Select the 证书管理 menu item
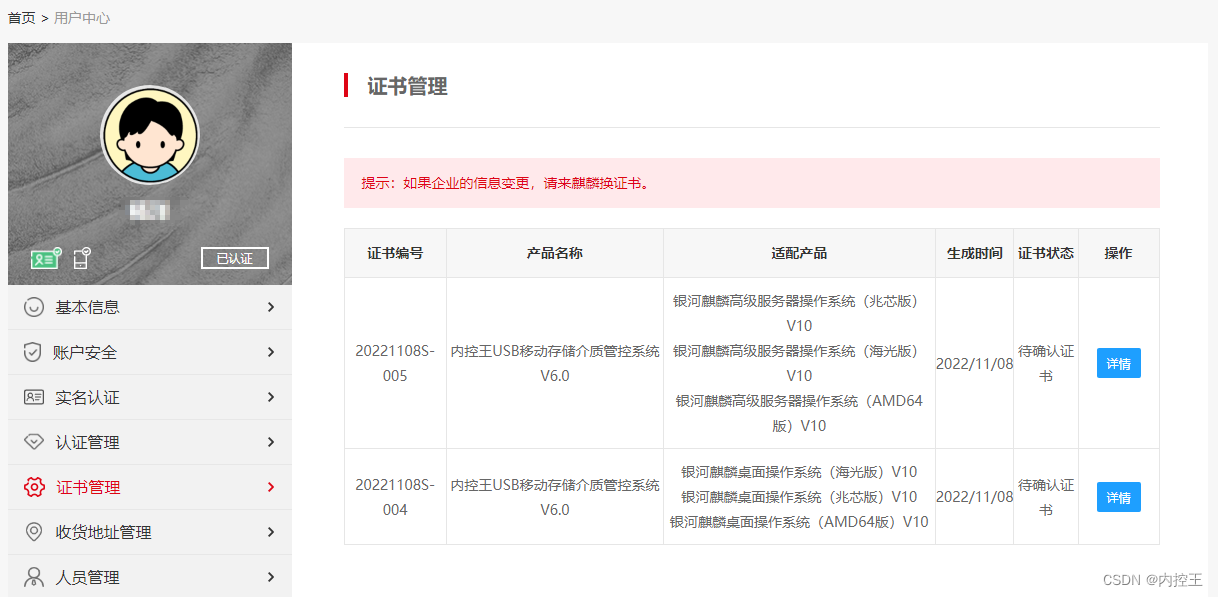The height and width of the screenshot is (597, 1218). click(150, 487)
